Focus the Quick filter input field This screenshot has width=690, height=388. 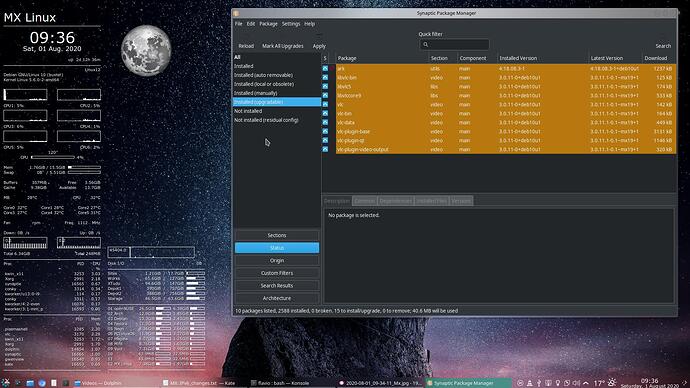coord(454,44)
